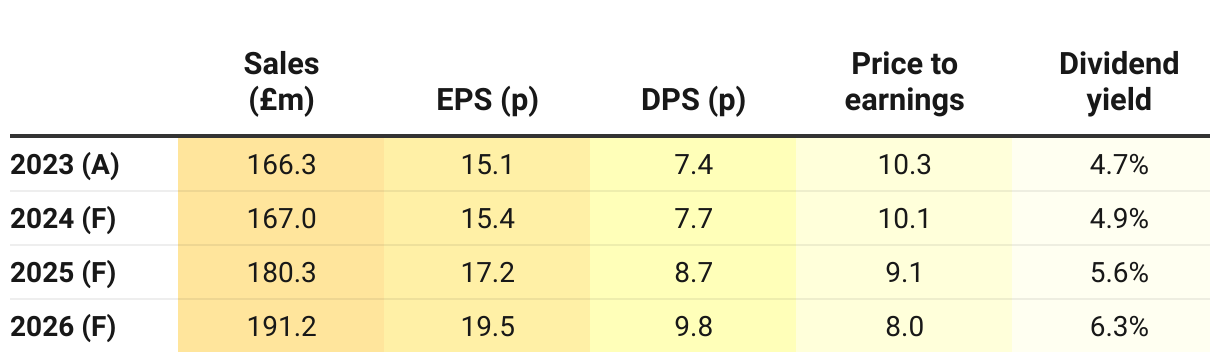Click the 6.3% dividend yield cell

coord(1116,327)
